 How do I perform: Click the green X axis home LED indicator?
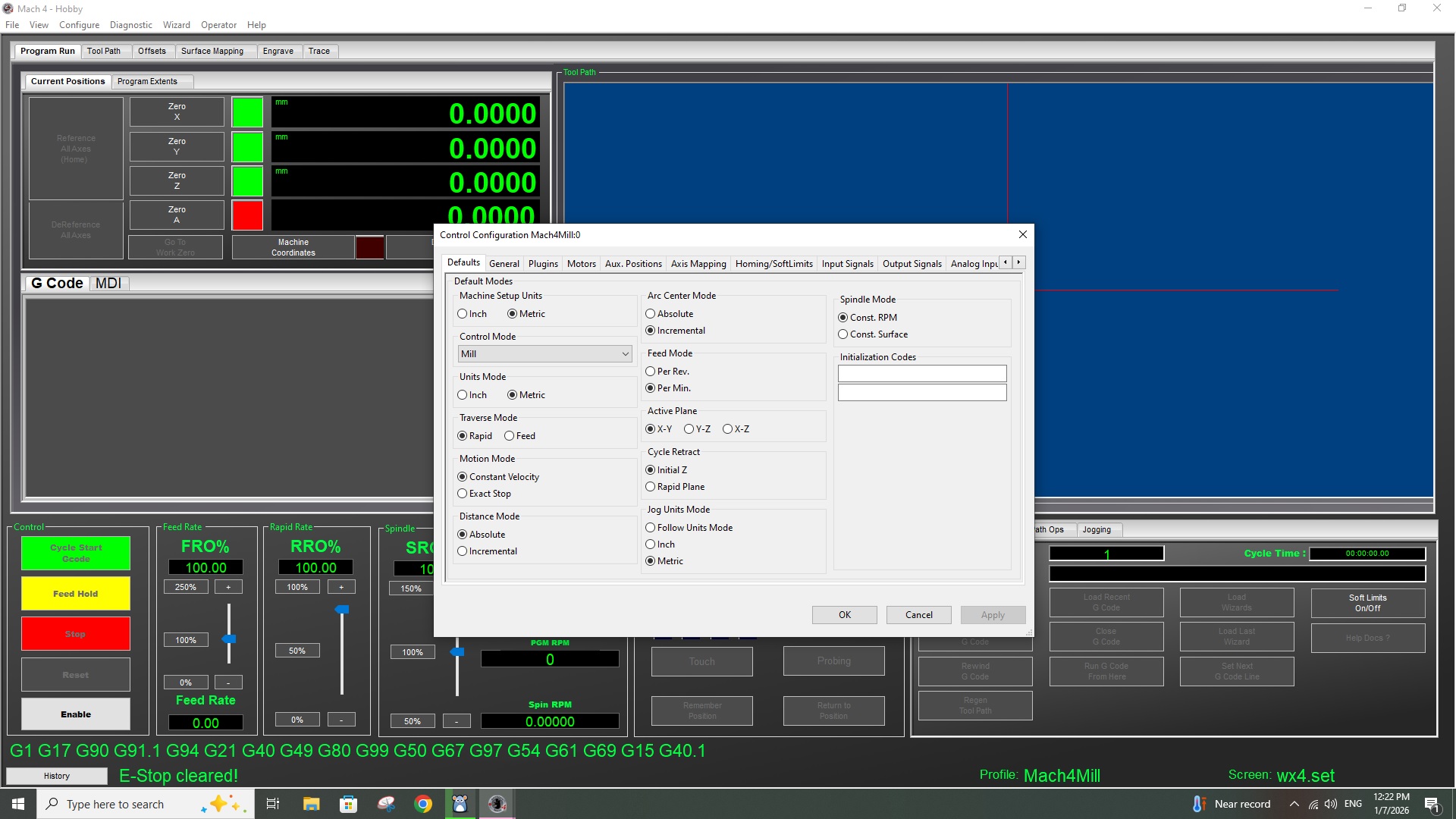[x=247, y=112]
